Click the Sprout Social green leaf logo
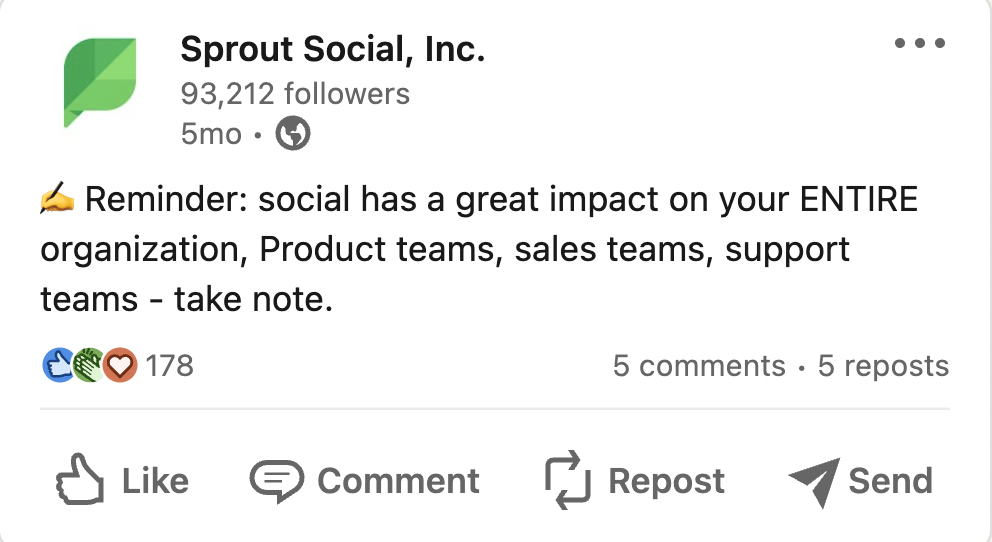 coord(100,82)
